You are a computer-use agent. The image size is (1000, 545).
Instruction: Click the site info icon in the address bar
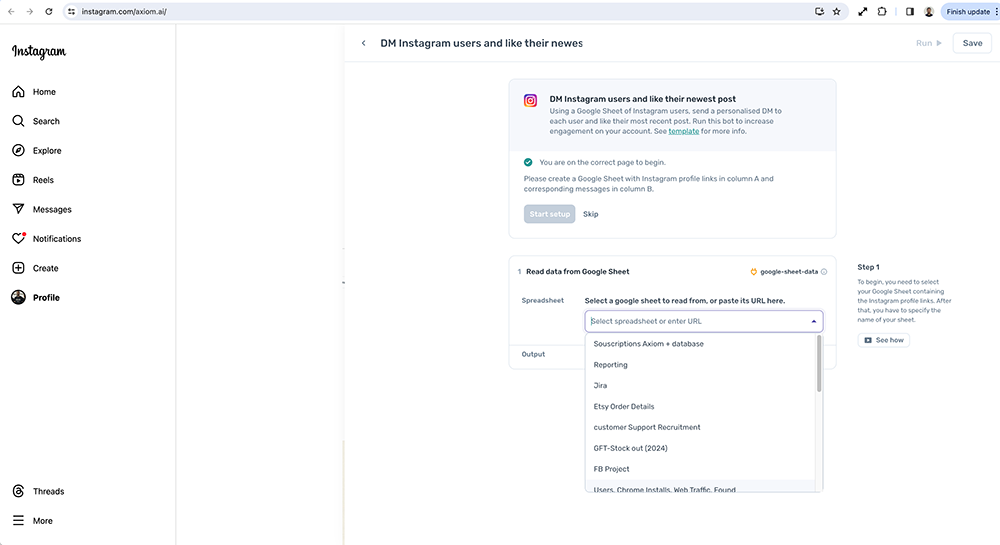71,11
